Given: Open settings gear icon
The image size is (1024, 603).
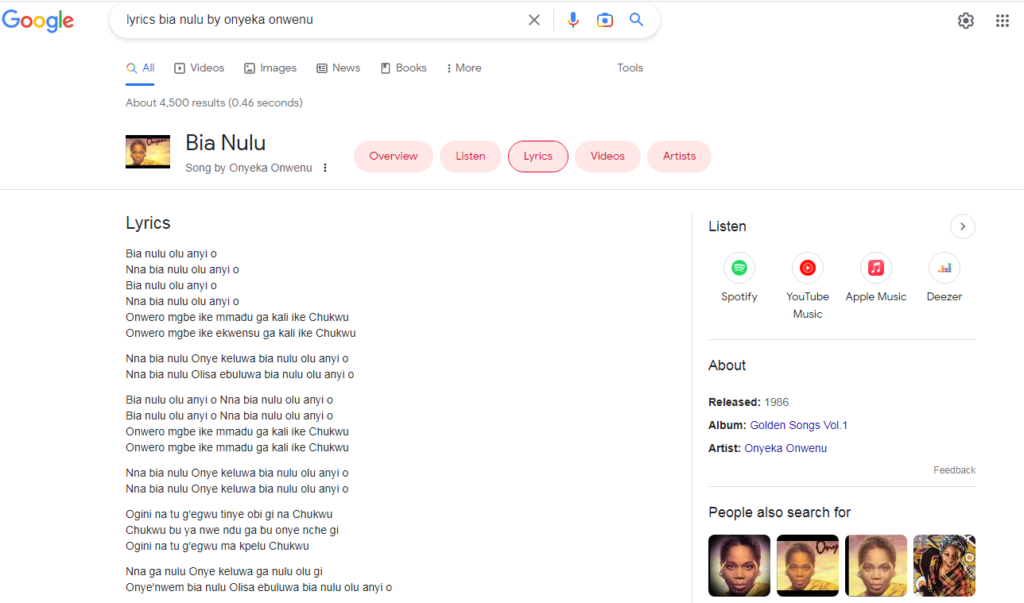Looking at the screenshot, I should pos(965,21).
